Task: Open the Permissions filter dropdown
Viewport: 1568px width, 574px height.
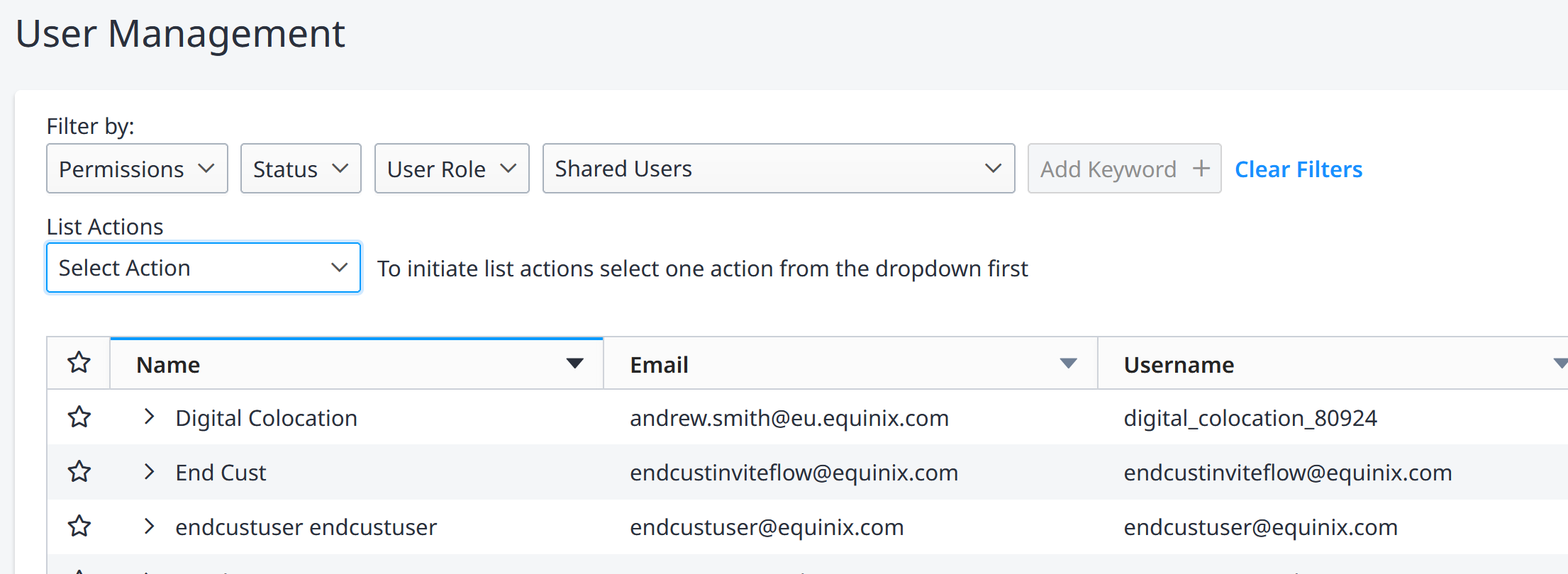Action: point(137,169)
